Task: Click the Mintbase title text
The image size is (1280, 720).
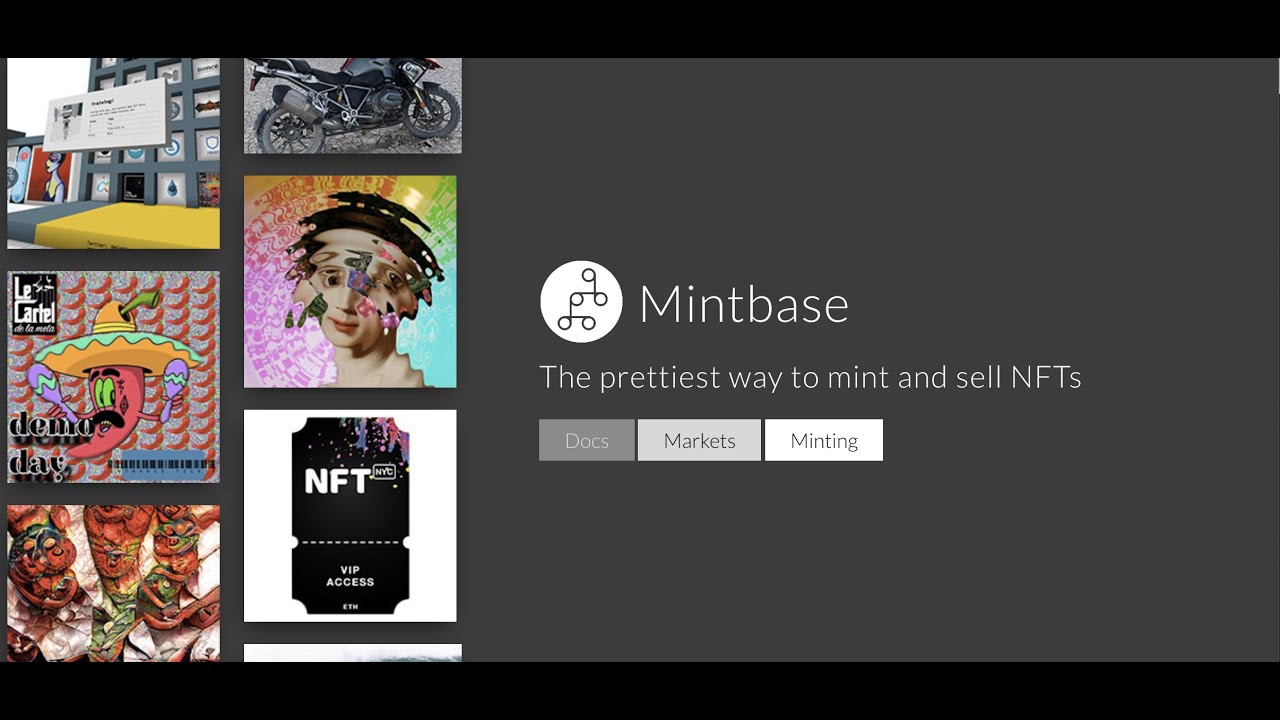Action: tap(744, 304)
